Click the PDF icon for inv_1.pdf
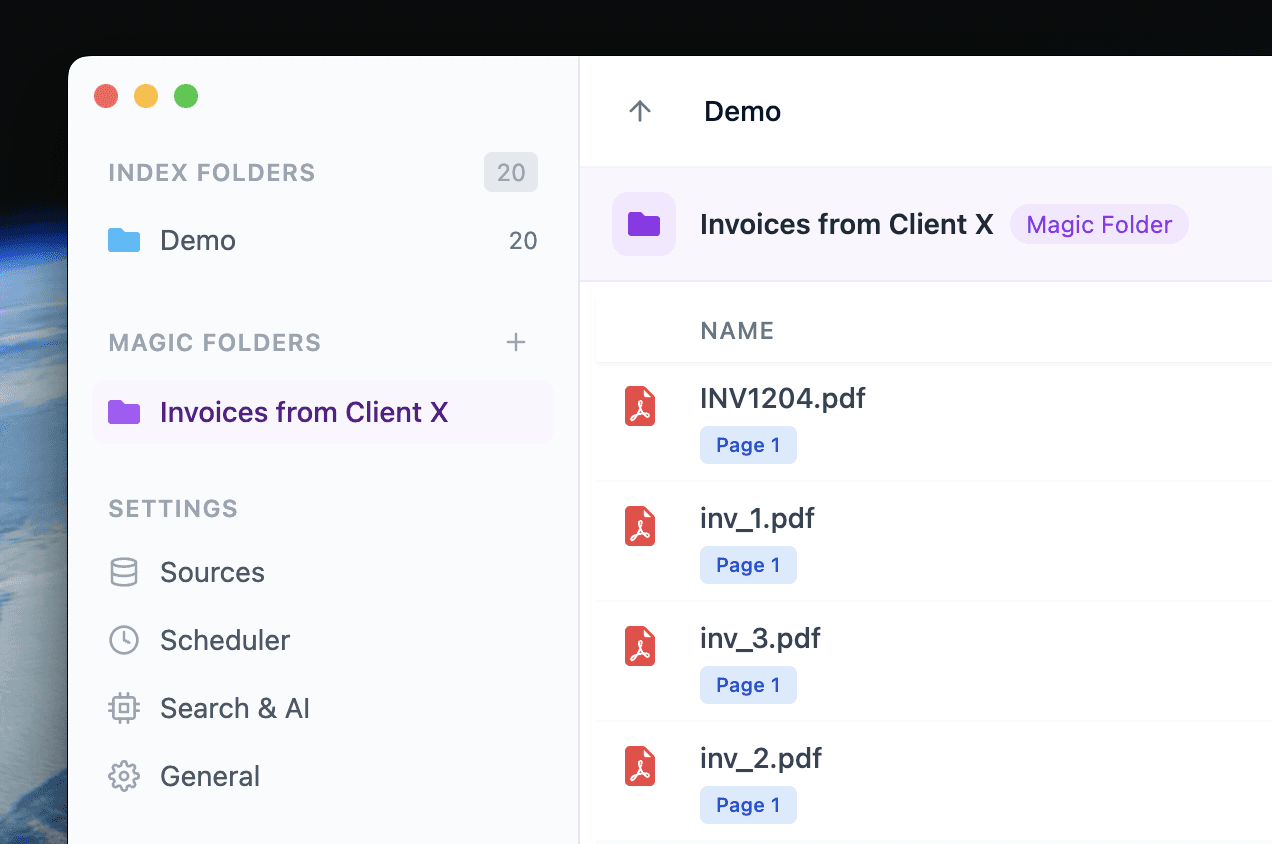Image resolution: width=1272 pixels, height=844 pixels. (x=640, y=526)
